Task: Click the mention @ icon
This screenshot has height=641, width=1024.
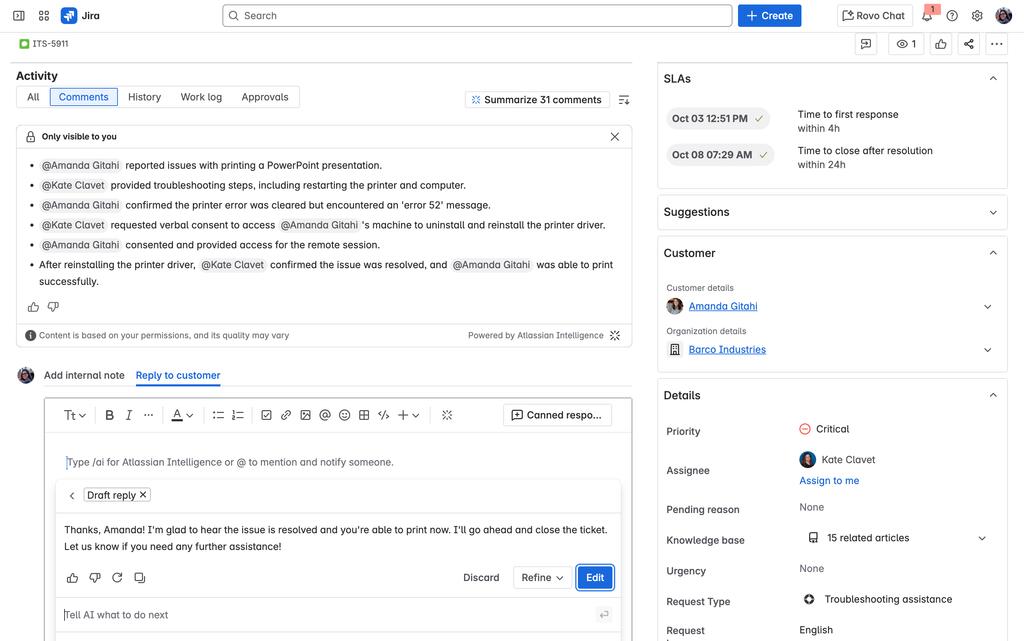Action: point(325,415)
